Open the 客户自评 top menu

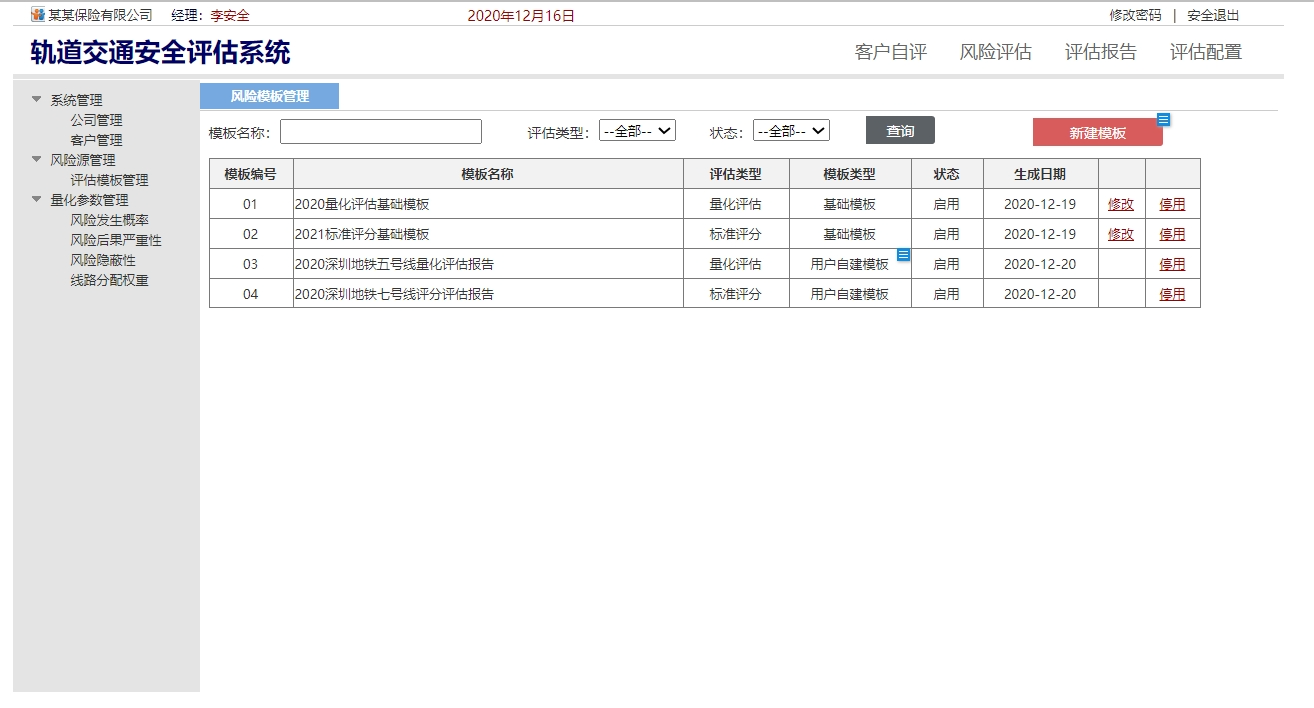coord(890,52)
